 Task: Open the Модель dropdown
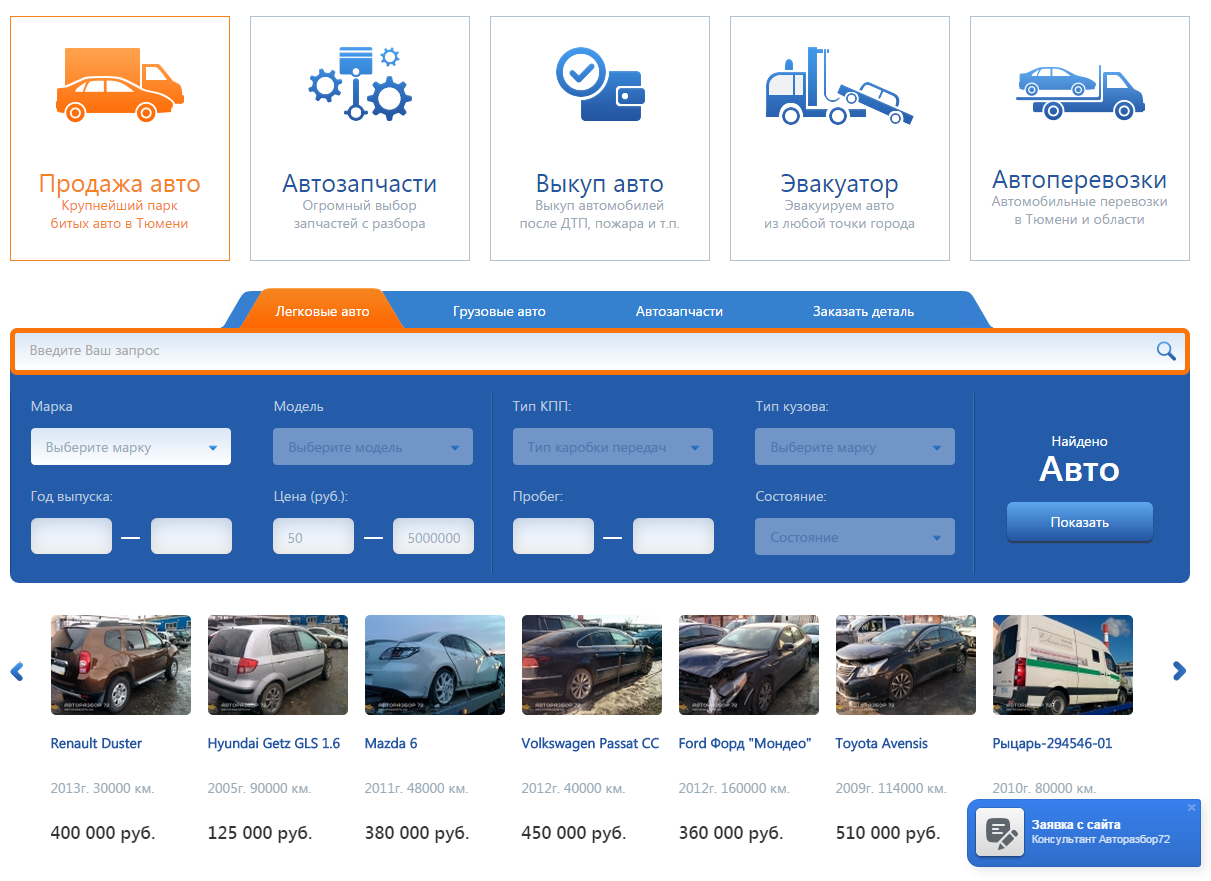click(x=373, y=447)
